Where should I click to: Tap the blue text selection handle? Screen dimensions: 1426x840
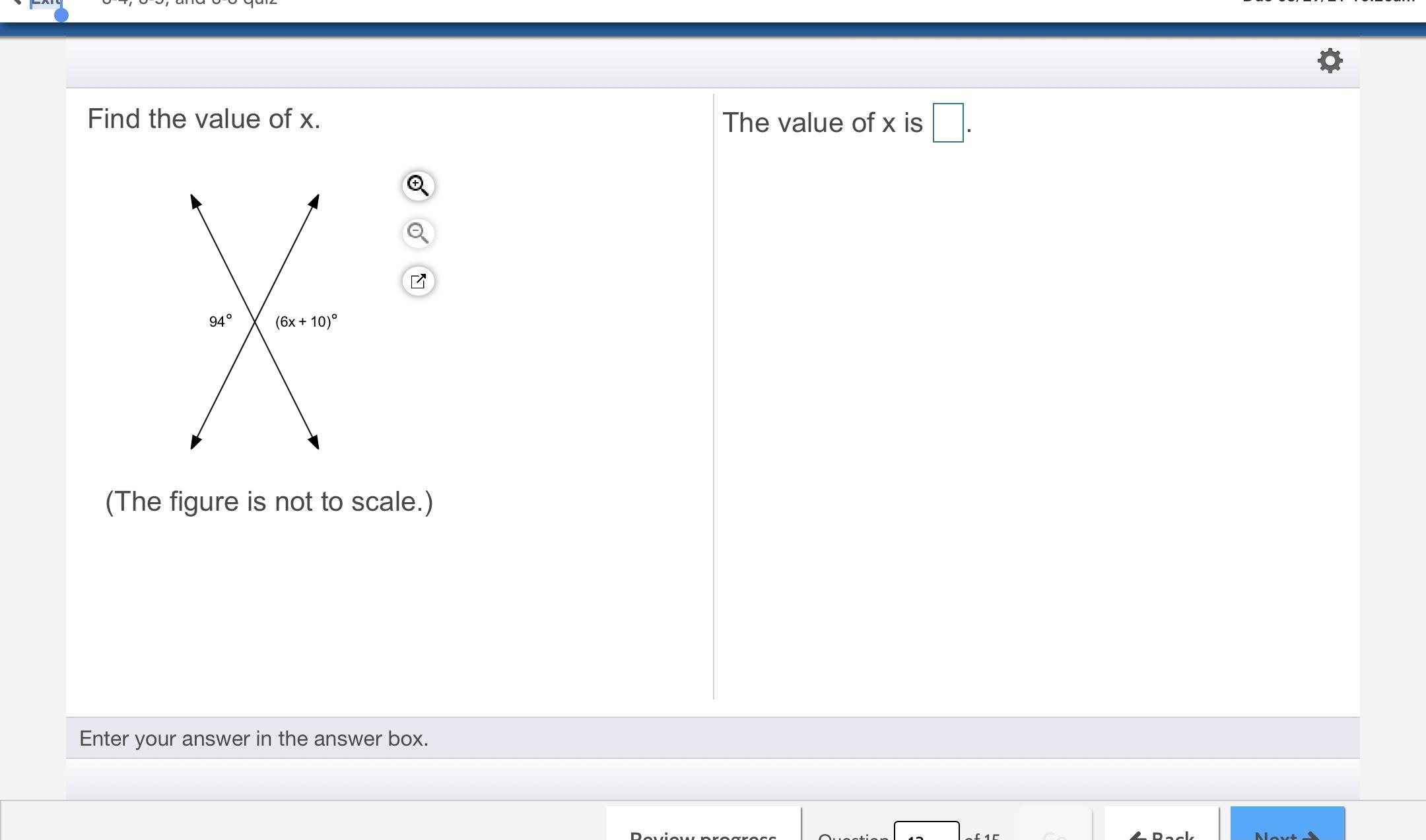pos(61,15)
